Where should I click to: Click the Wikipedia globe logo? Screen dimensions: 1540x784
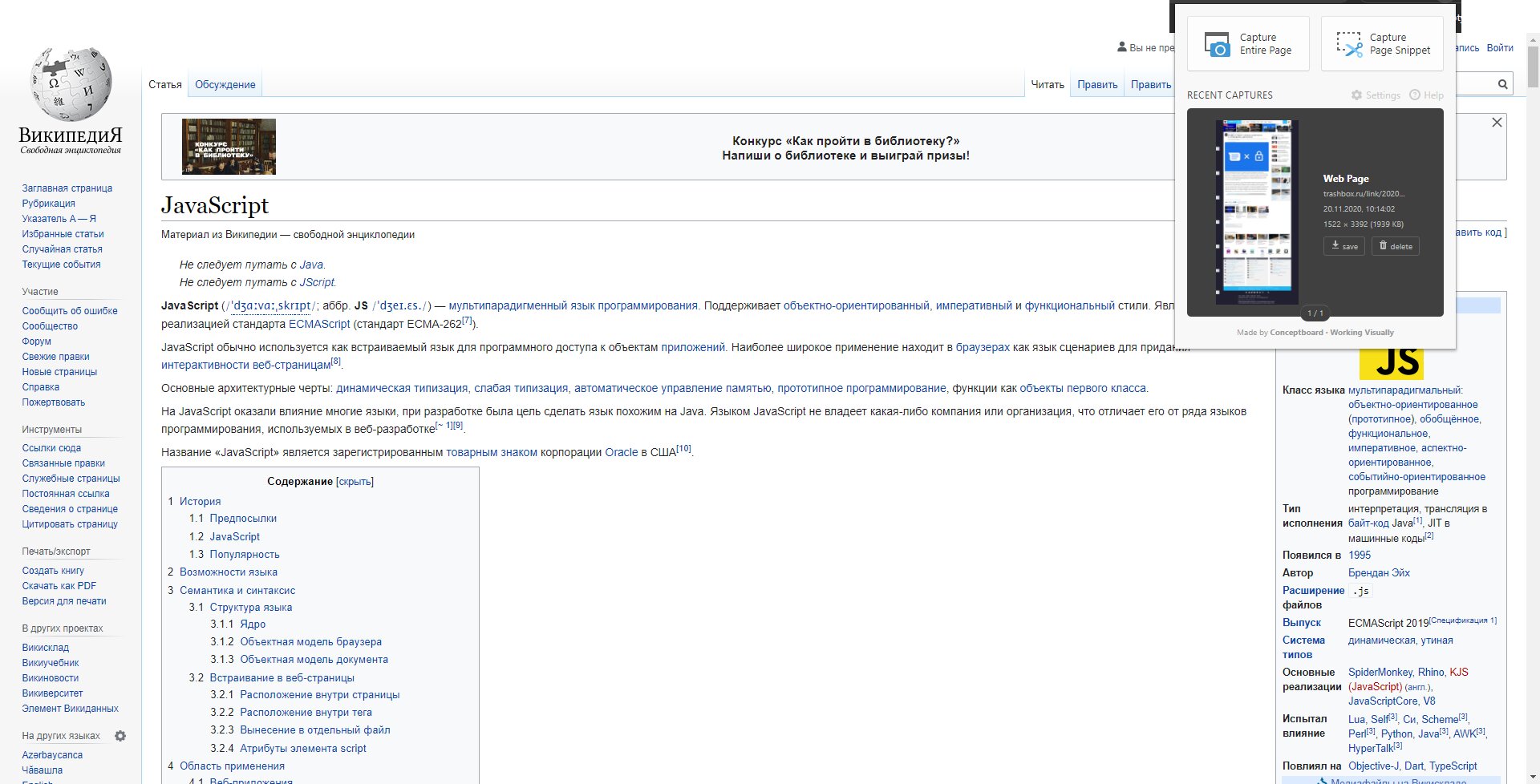pyautogui.click(x=71, y=83)
